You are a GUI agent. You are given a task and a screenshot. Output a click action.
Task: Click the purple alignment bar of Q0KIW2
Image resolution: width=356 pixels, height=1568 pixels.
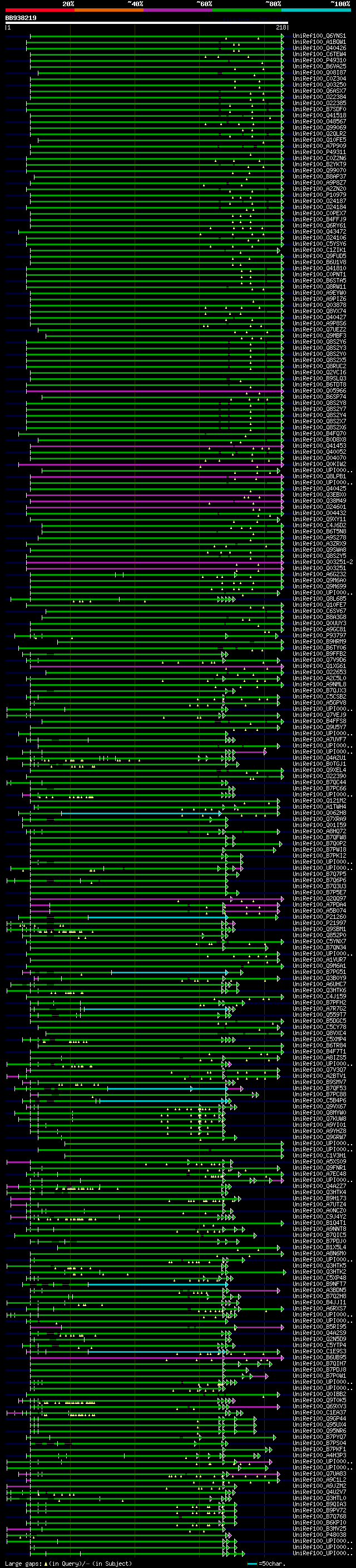pos(150,464)
